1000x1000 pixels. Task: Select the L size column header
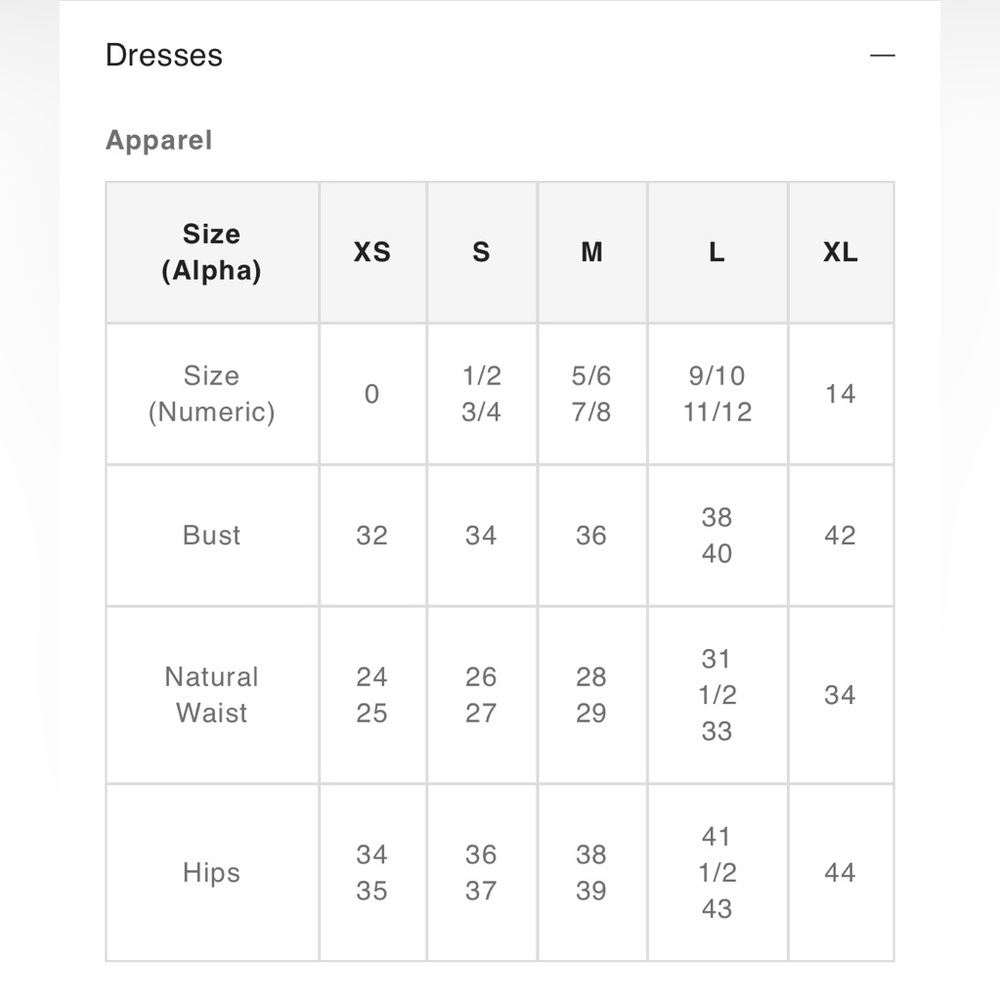(x=717, y=253)
